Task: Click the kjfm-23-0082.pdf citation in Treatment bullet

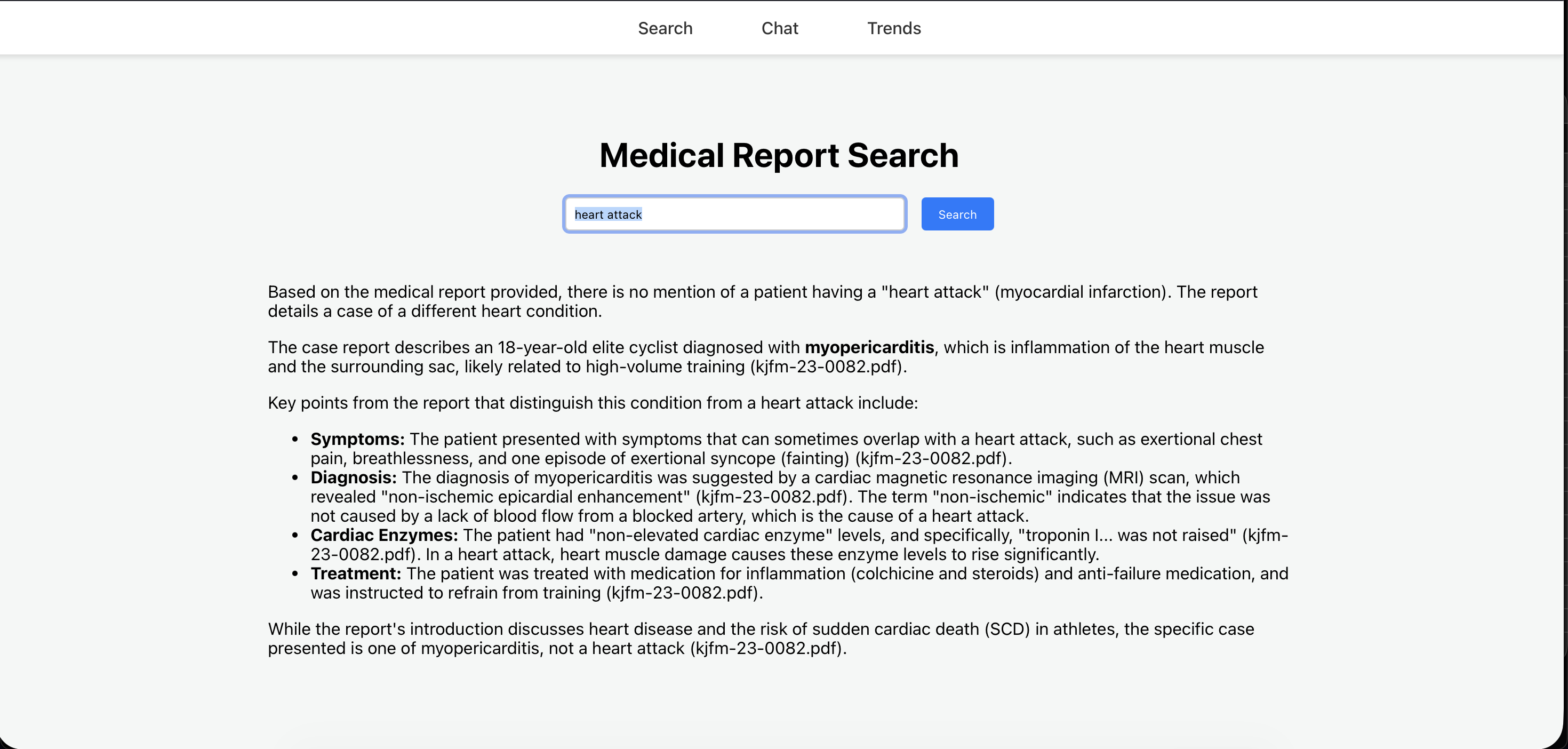Action: [x=684, y=593]
